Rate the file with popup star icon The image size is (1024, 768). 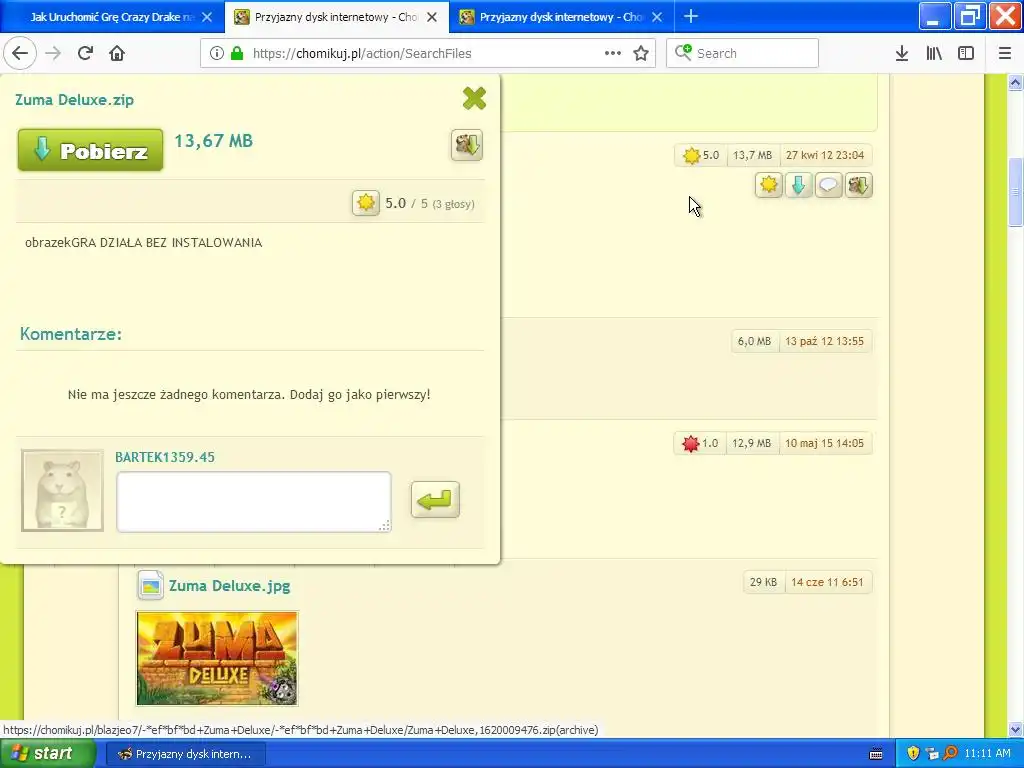(366, 203)
